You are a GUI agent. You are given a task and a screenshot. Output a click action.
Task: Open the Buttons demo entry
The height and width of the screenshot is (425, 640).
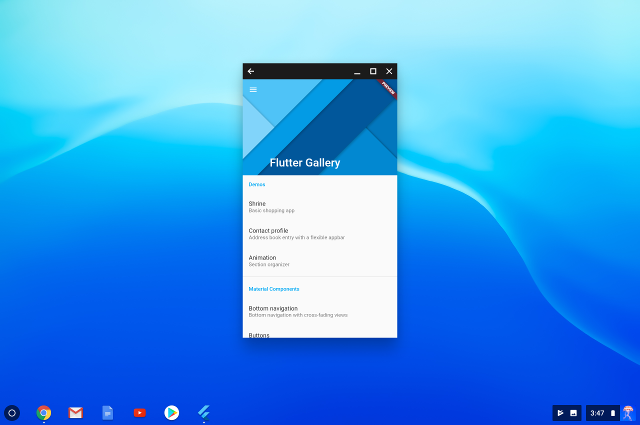(x=320, y=334)
